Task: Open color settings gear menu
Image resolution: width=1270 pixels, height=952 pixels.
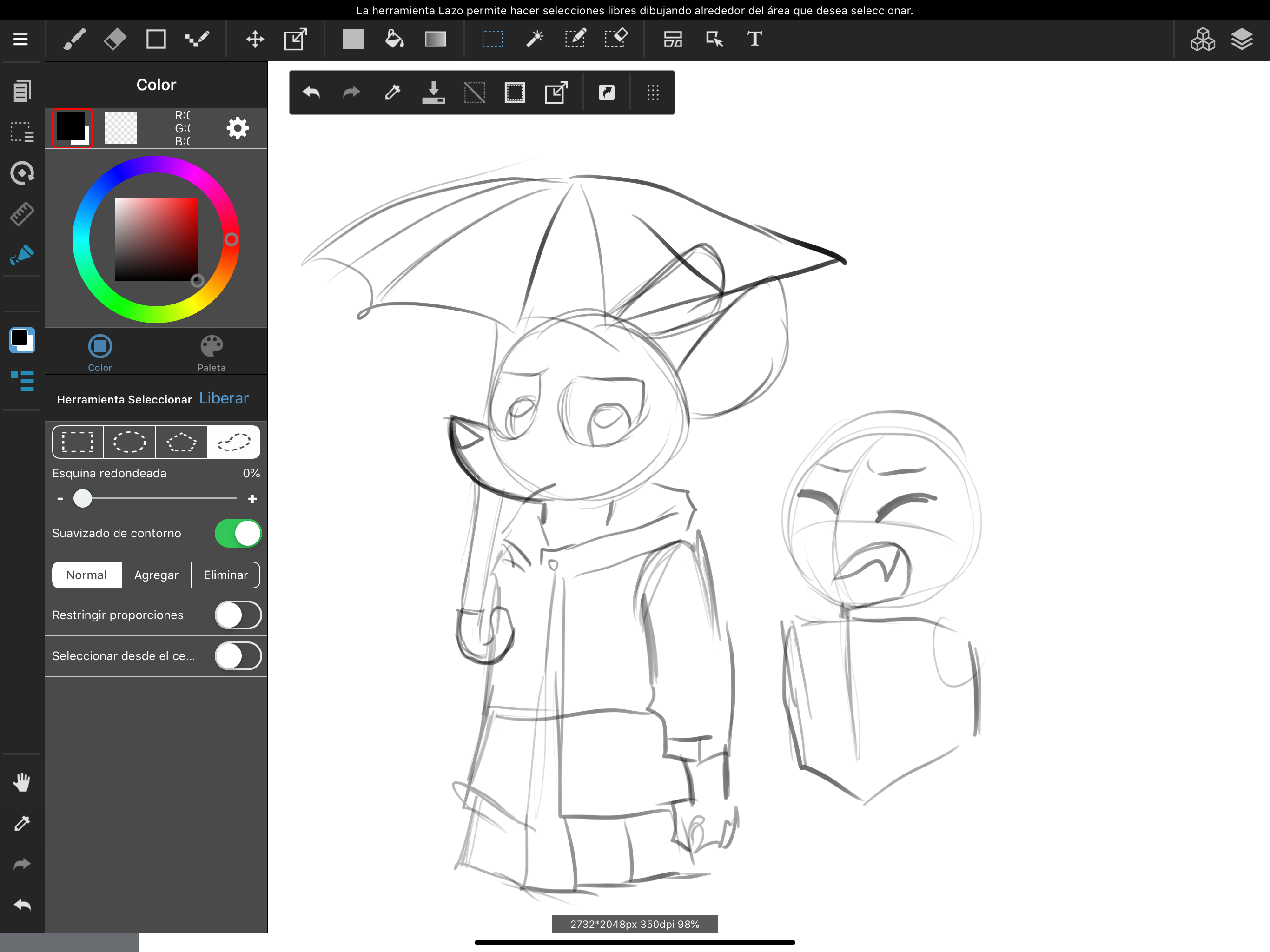Action: click(238, 128)
